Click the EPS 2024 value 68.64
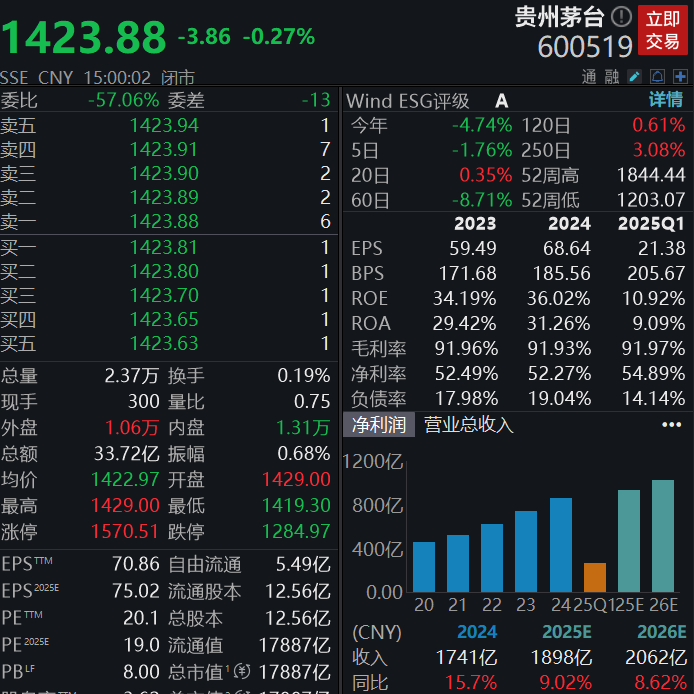Screen dimensions: 694x694 (x=567, y=248)
